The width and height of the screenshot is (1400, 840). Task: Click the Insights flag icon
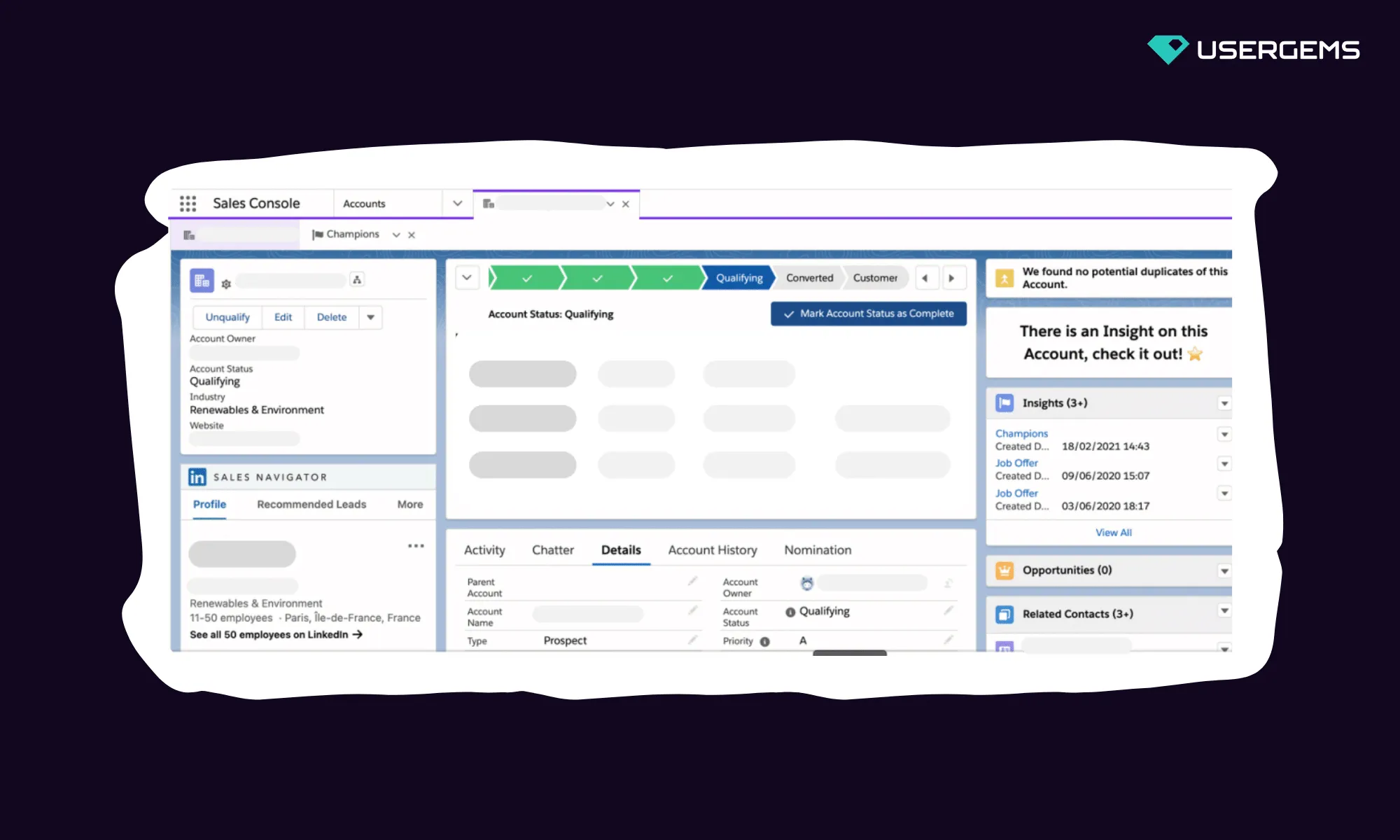tap(1004, 403)
